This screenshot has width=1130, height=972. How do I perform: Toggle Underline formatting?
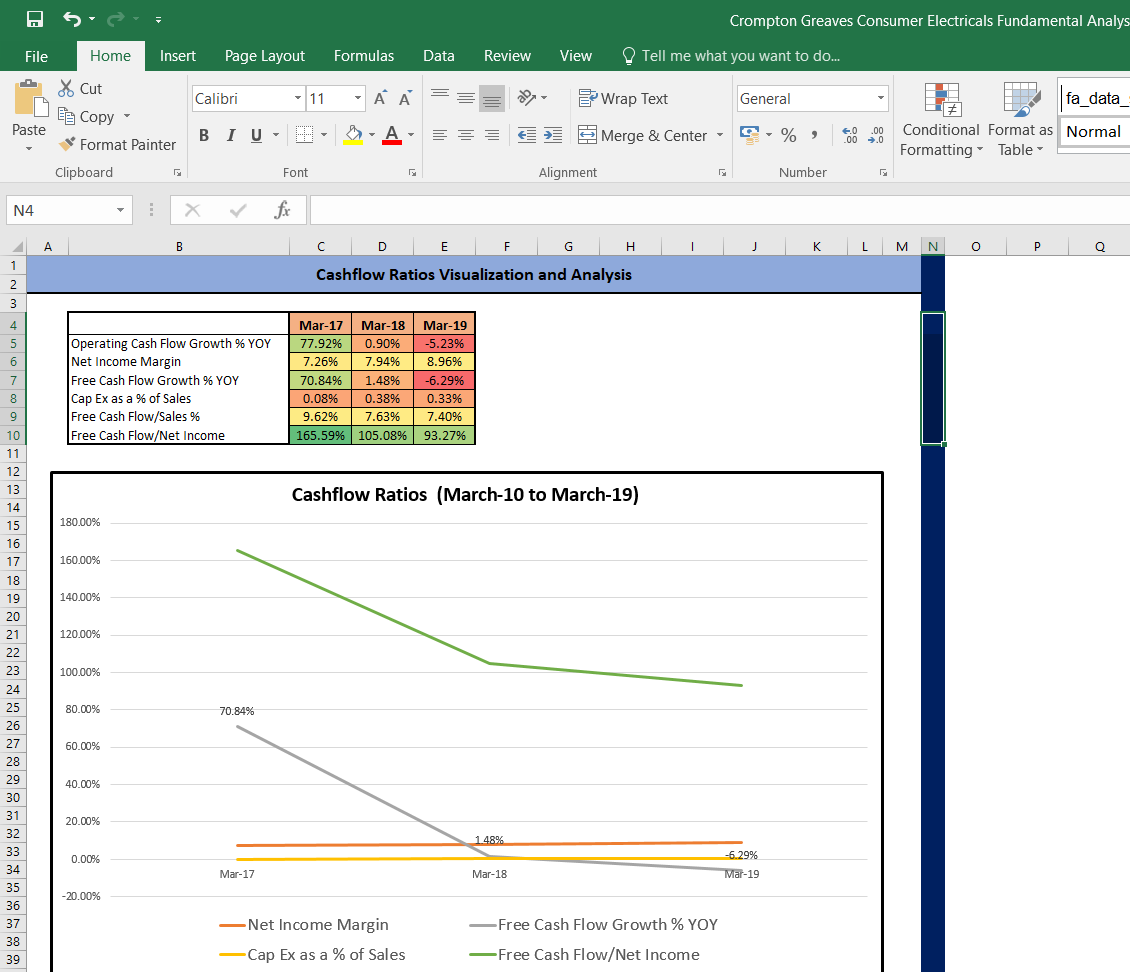coord(257,135)
